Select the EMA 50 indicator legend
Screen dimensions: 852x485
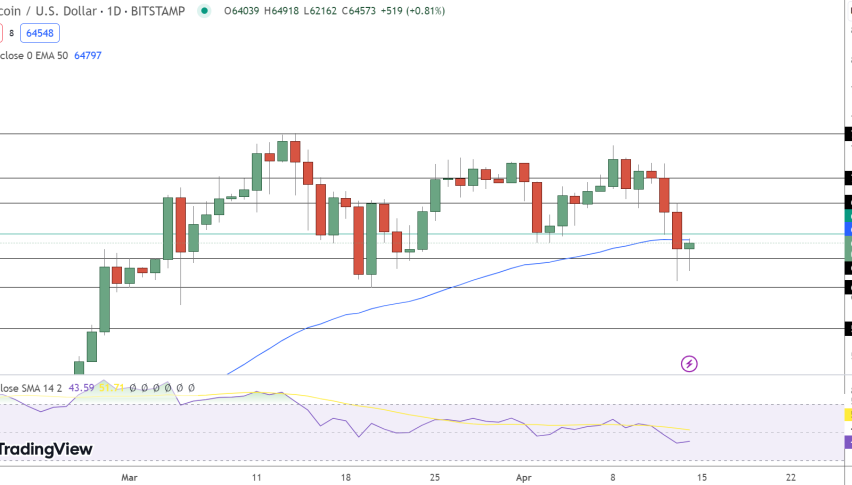click(34, 55)
